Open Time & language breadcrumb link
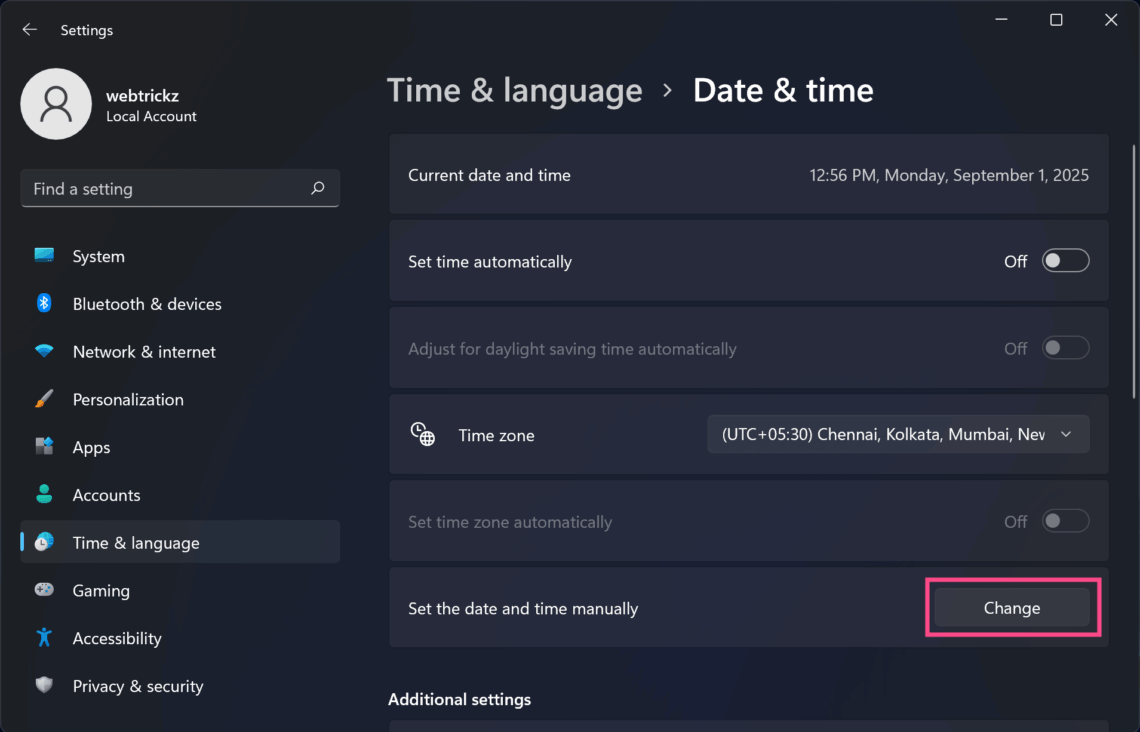The image size is (1140, 732). point(515,90)
